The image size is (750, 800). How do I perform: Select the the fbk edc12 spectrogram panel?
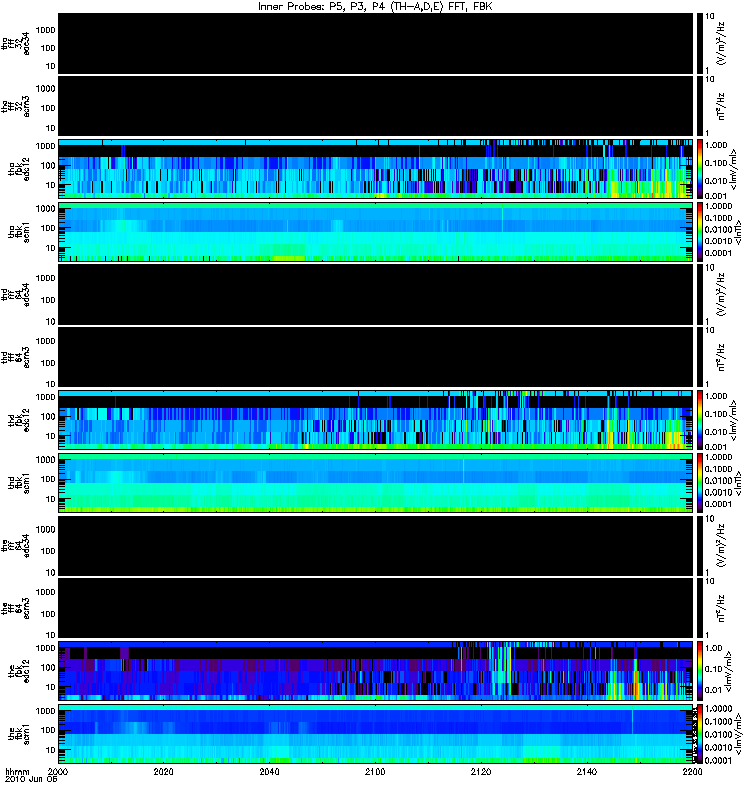coord(376,671)
